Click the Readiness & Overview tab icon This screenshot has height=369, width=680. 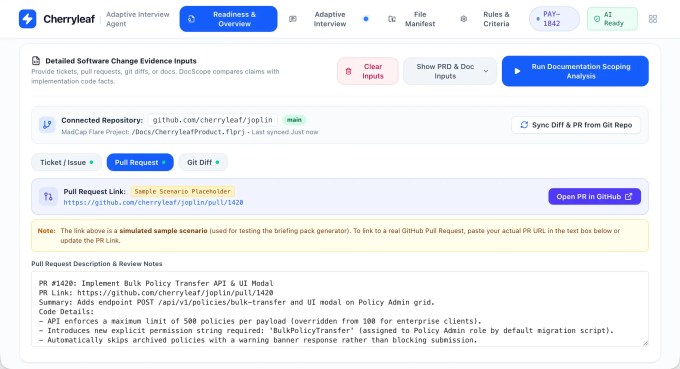click(191, 19)
